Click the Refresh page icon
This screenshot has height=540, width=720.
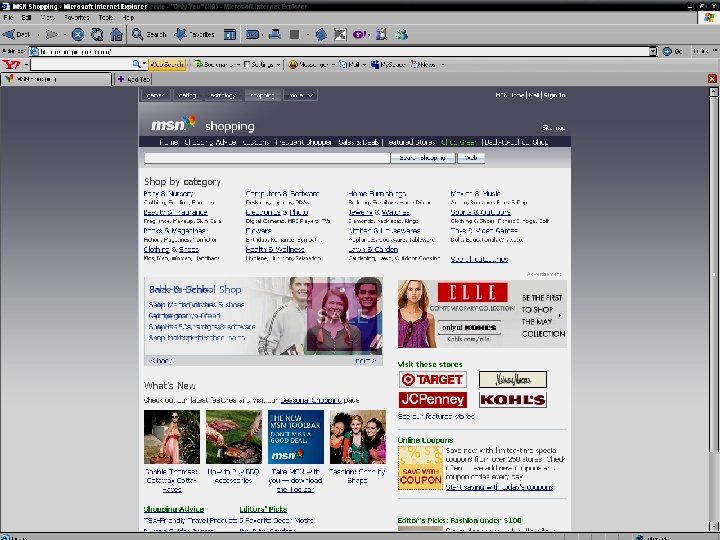97,34
